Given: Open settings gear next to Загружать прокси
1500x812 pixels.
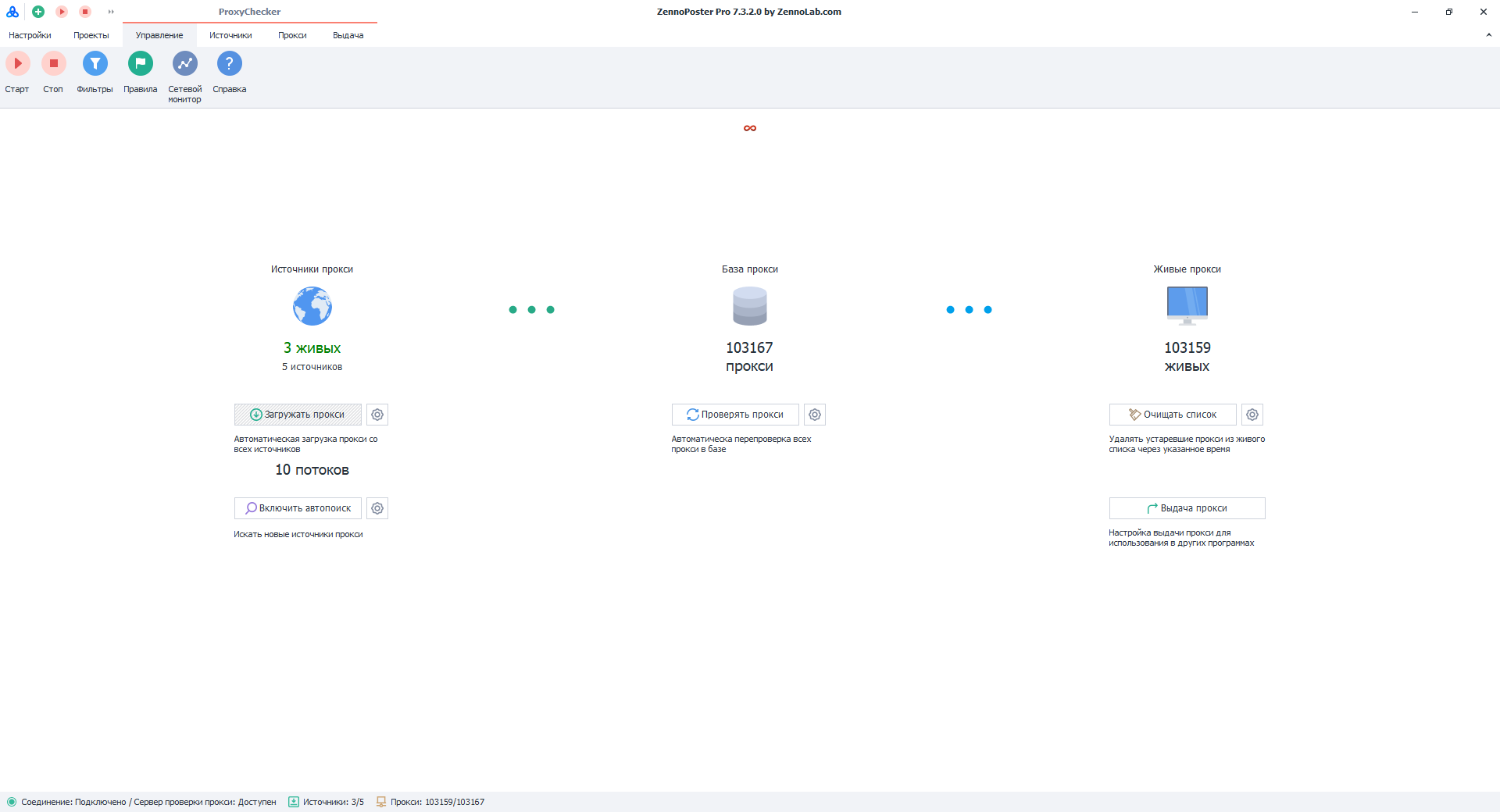Looking at the screenshot, I should pos(377,415).
